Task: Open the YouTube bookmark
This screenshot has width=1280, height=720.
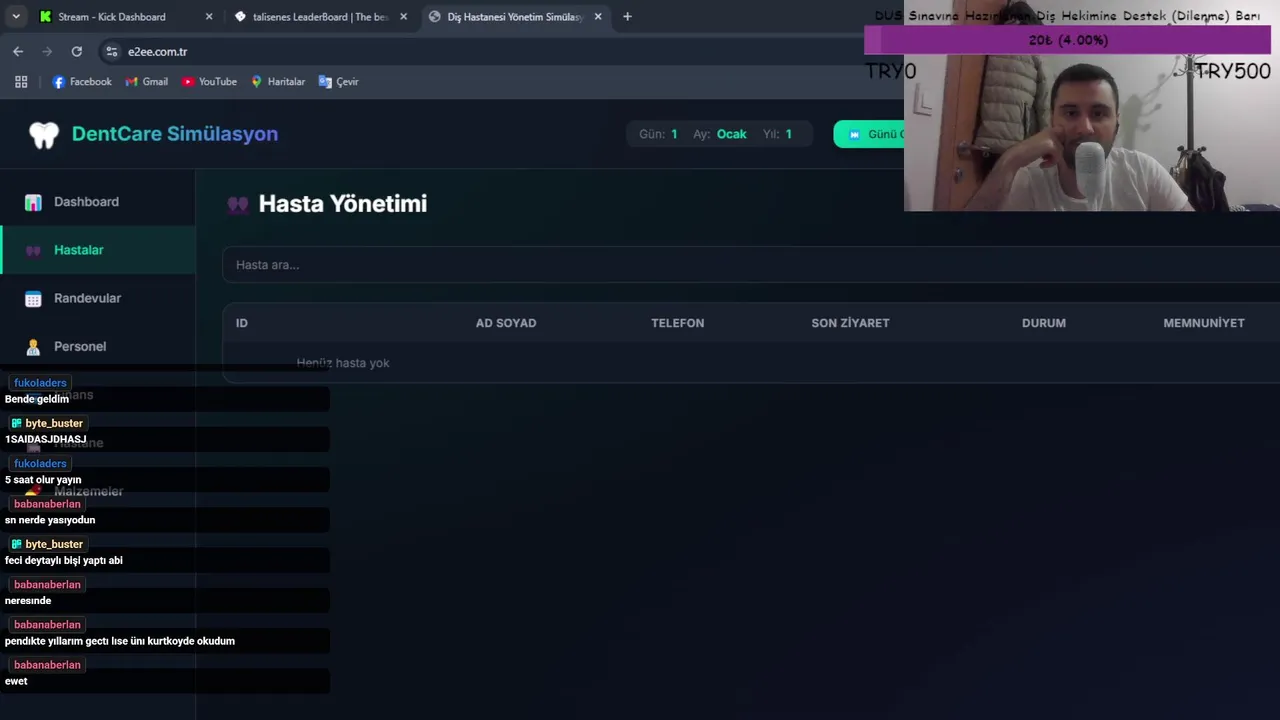Action: [209, 82]
